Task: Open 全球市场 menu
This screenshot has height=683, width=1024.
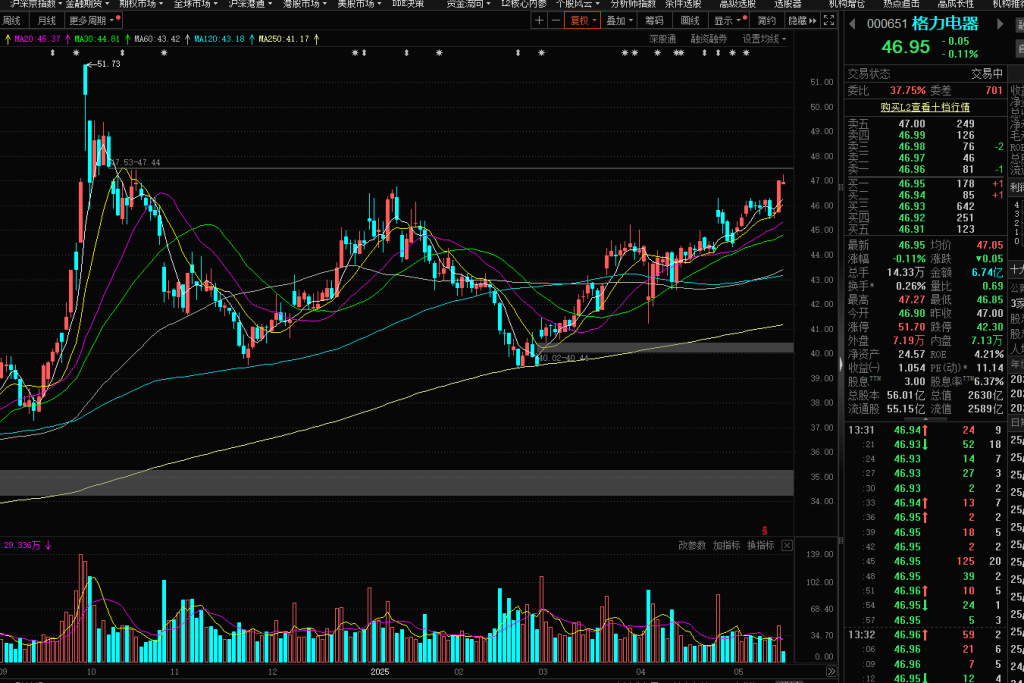Action: point(196,4)
